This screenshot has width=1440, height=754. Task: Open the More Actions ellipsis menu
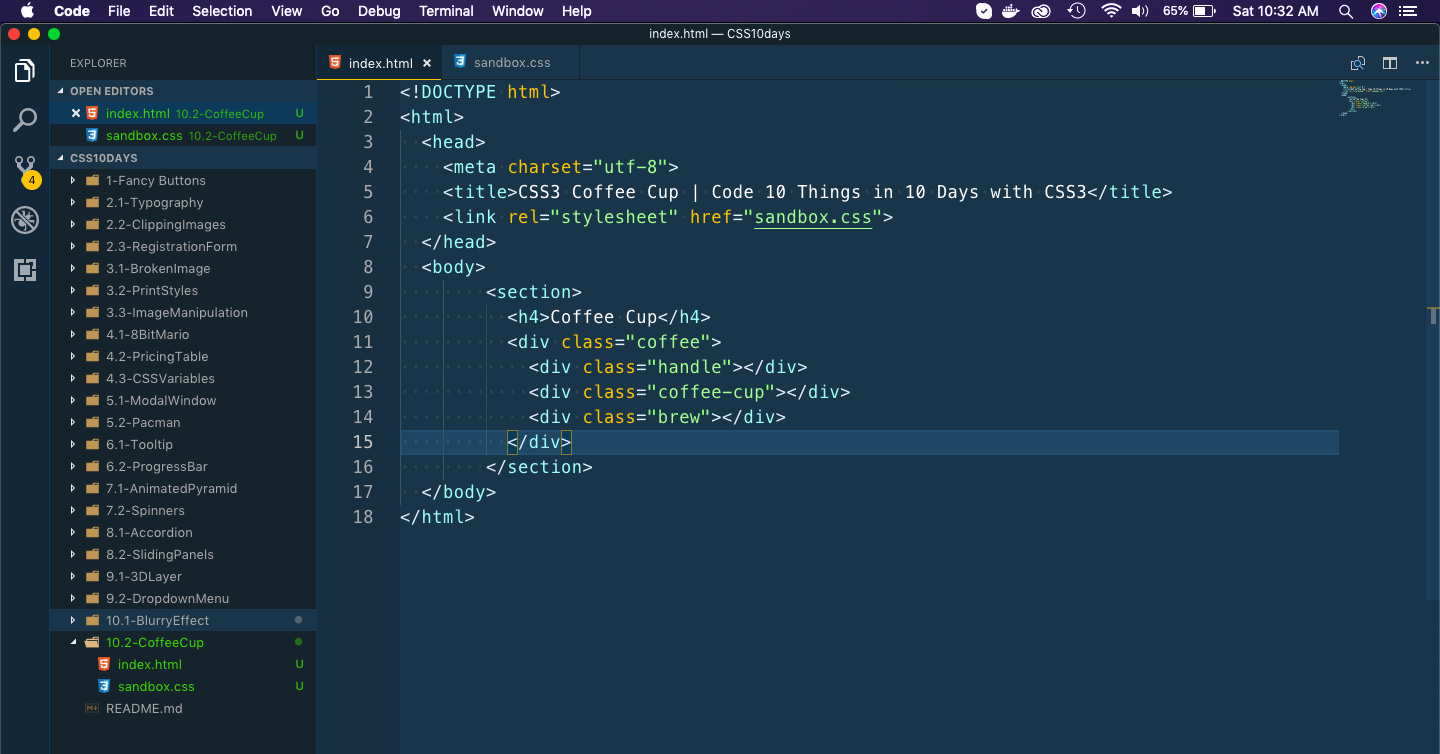(x=1422, y=62)
